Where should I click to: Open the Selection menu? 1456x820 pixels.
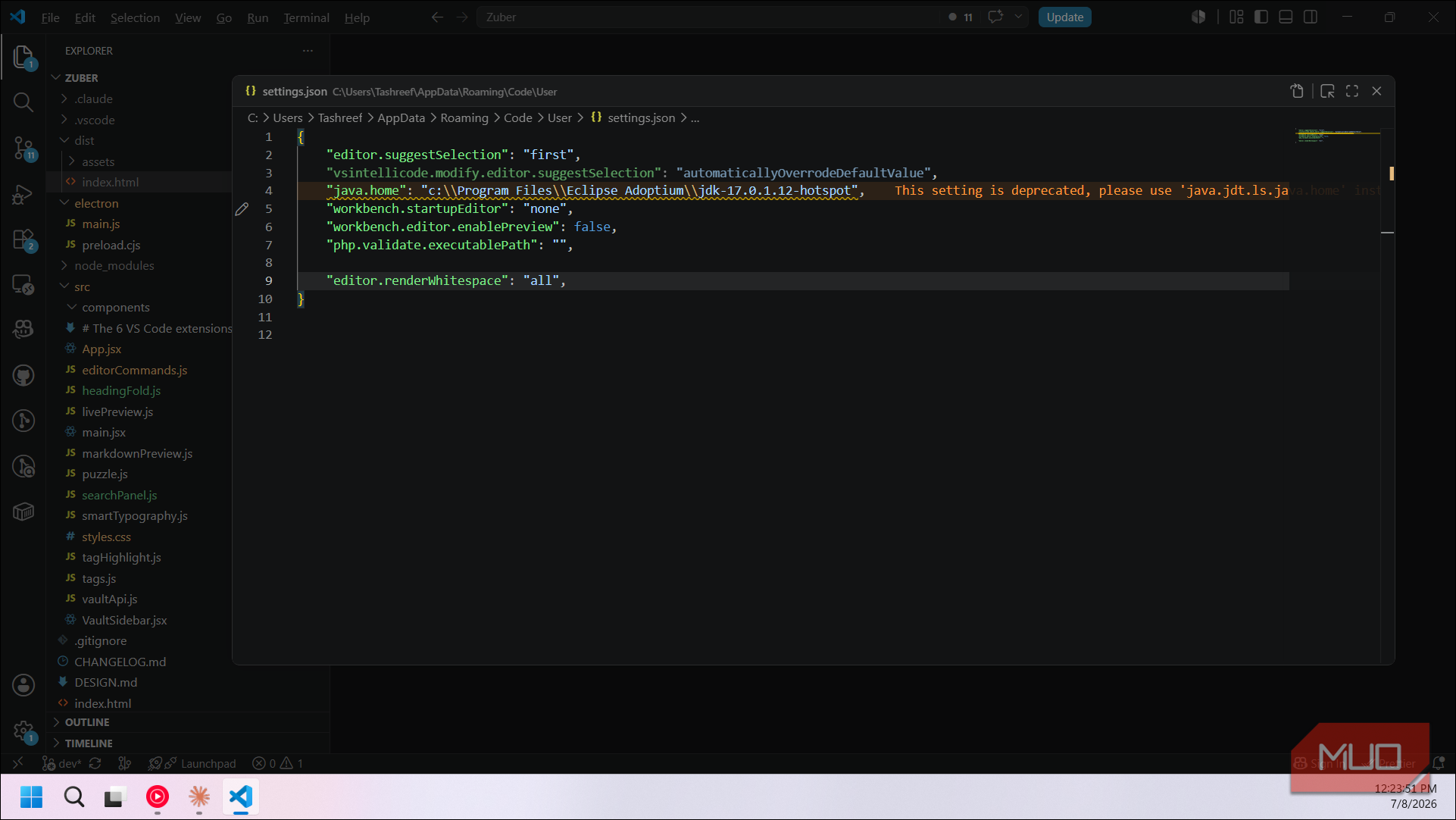pyautogui.click(x=135, y=17)
